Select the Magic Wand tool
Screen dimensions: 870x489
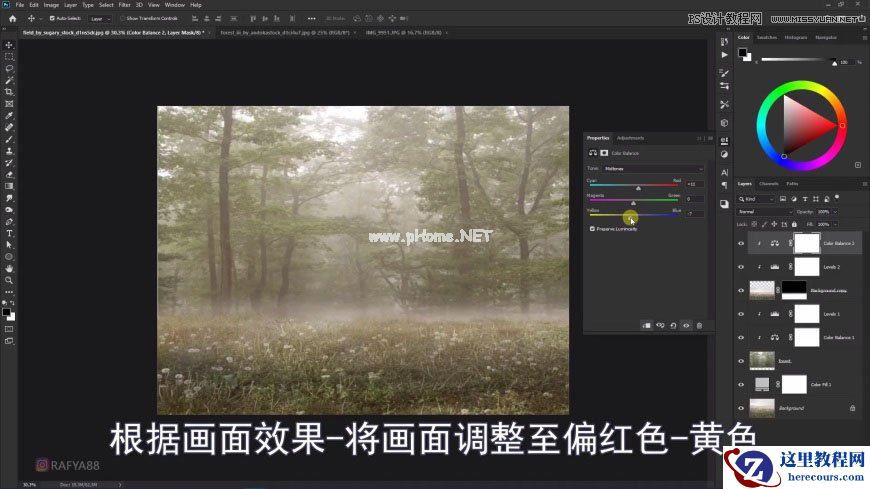pyautogui.click(x=9, y=80)
